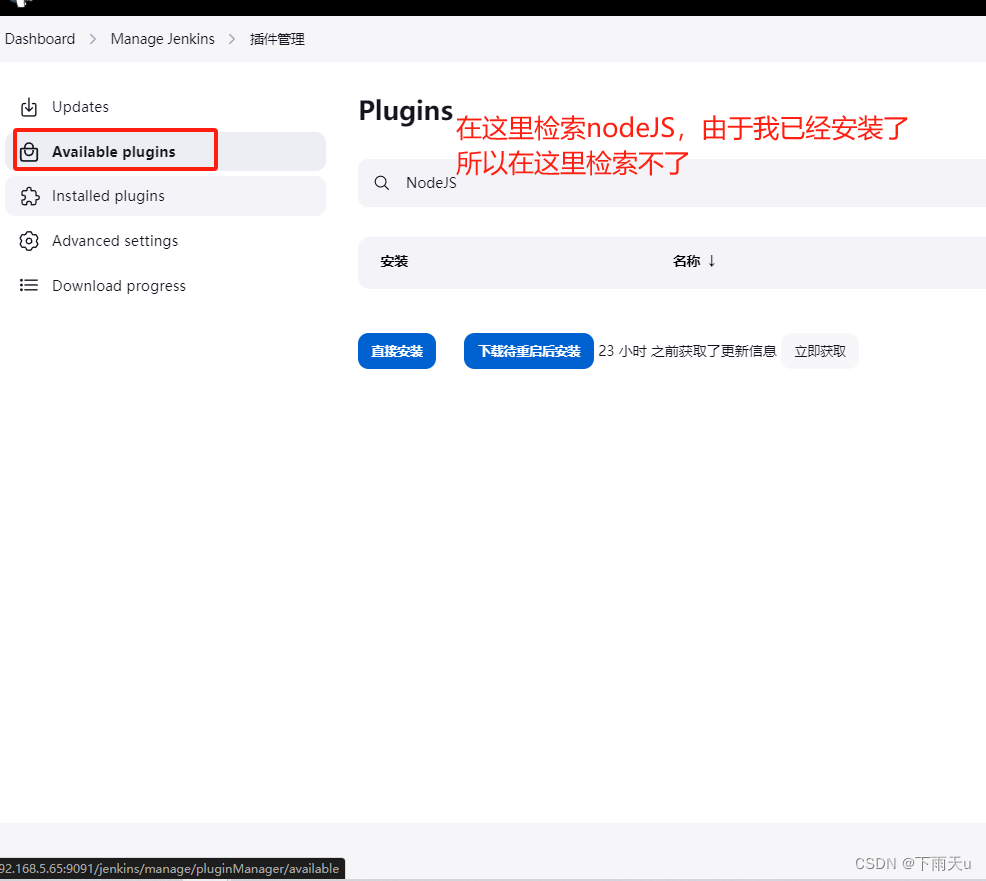Click the 23 小时 之前获取了更新信息 text
The width and height of the screenshot is (986, 881).
click(x=687, y=351)
